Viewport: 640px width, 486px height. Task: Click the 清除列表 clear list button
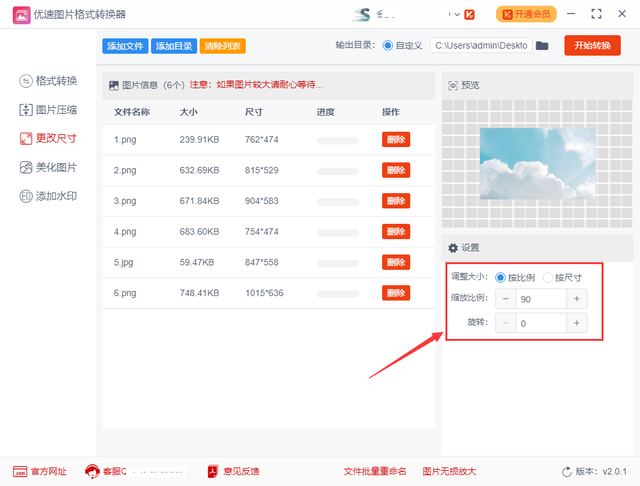pyautogui.click(x=222, y=46)
